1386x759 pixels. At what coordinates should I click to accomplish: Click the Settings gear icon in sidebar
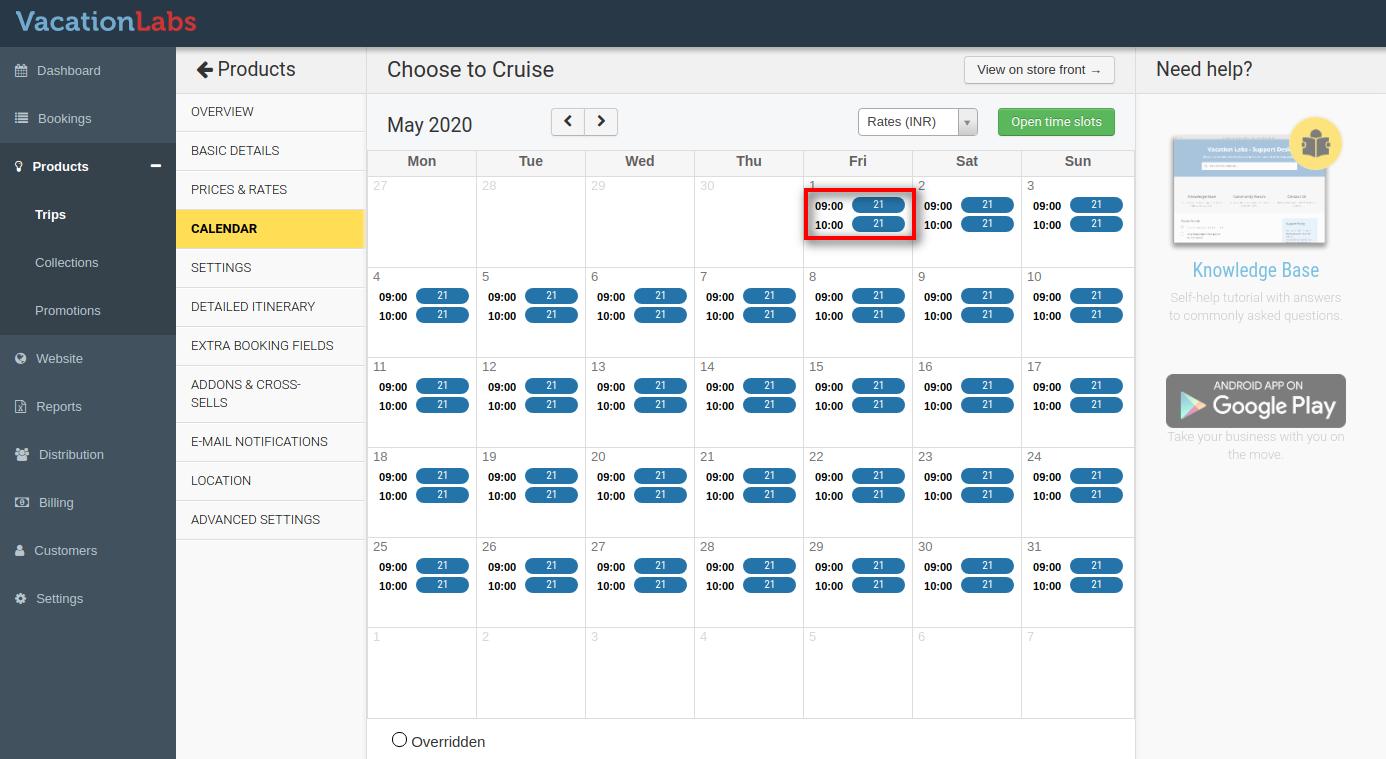(x=21, y=599)
